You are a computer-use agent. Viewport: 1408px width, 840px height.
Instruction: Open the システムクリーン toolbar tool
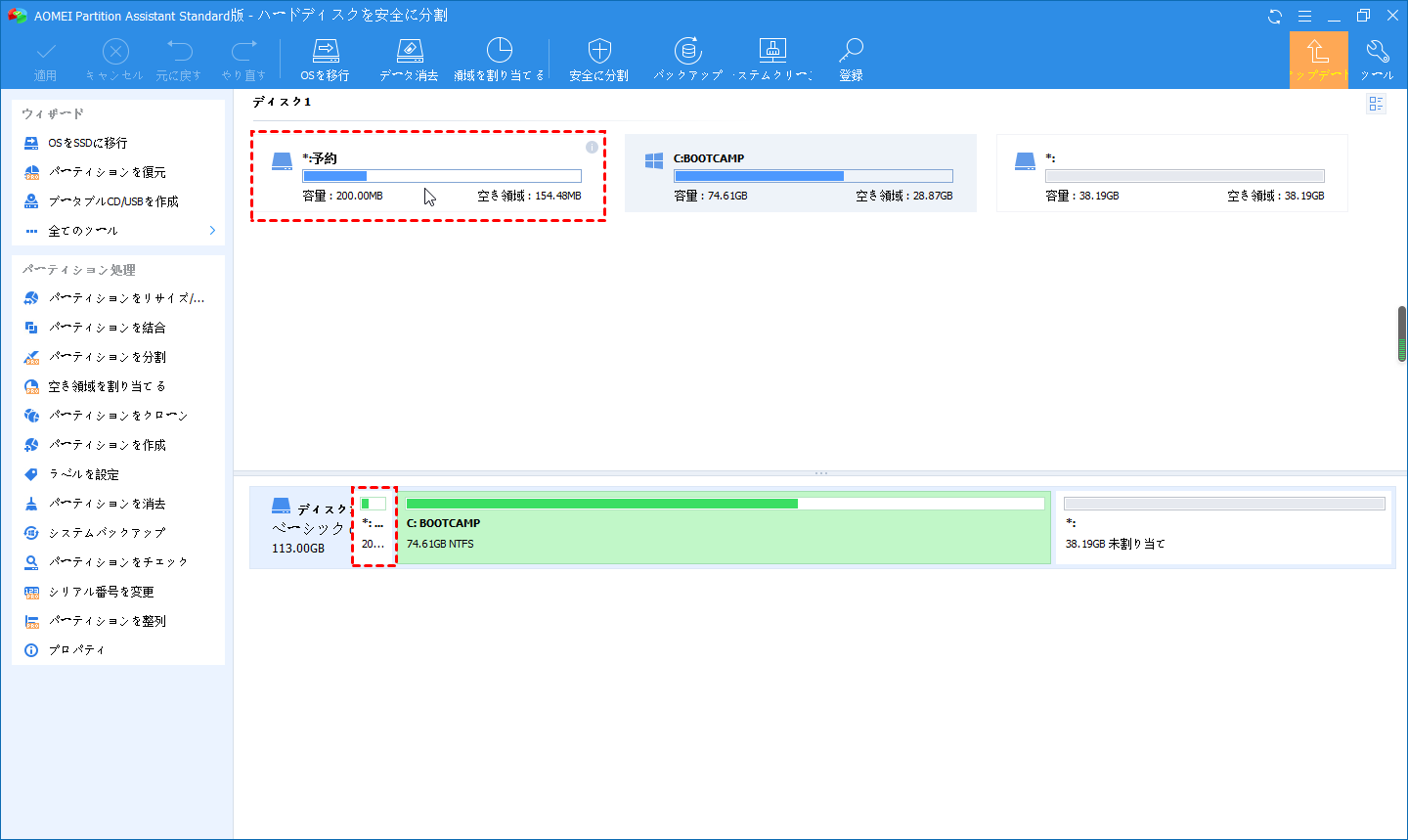(772, 60)
